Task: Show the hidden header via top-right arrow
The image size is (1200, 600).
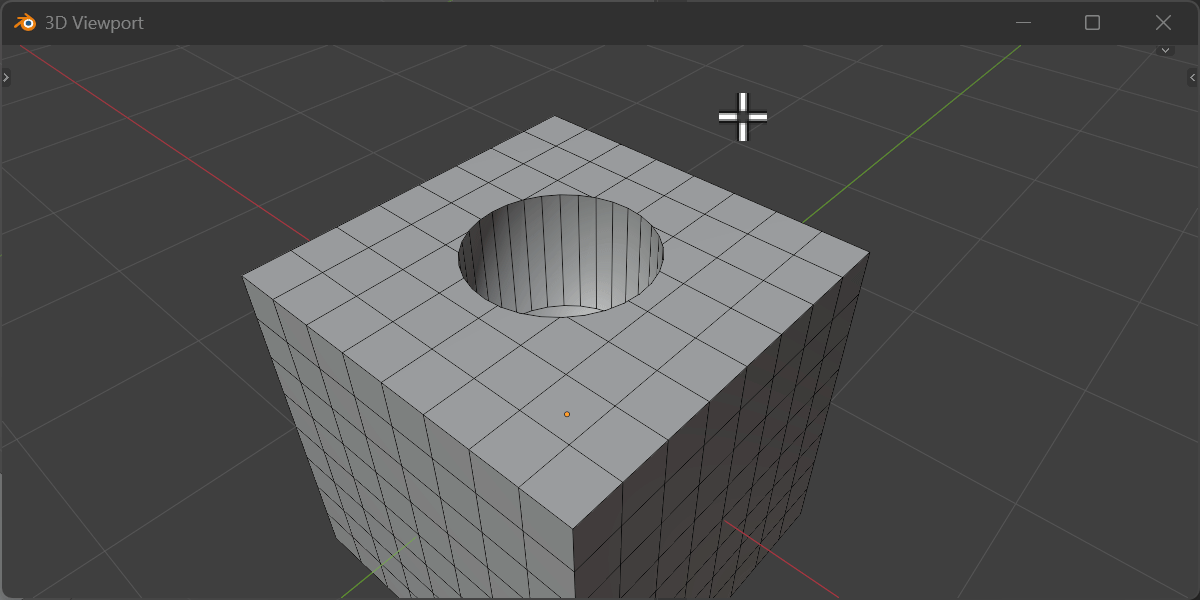Action: click(1165, 49)
